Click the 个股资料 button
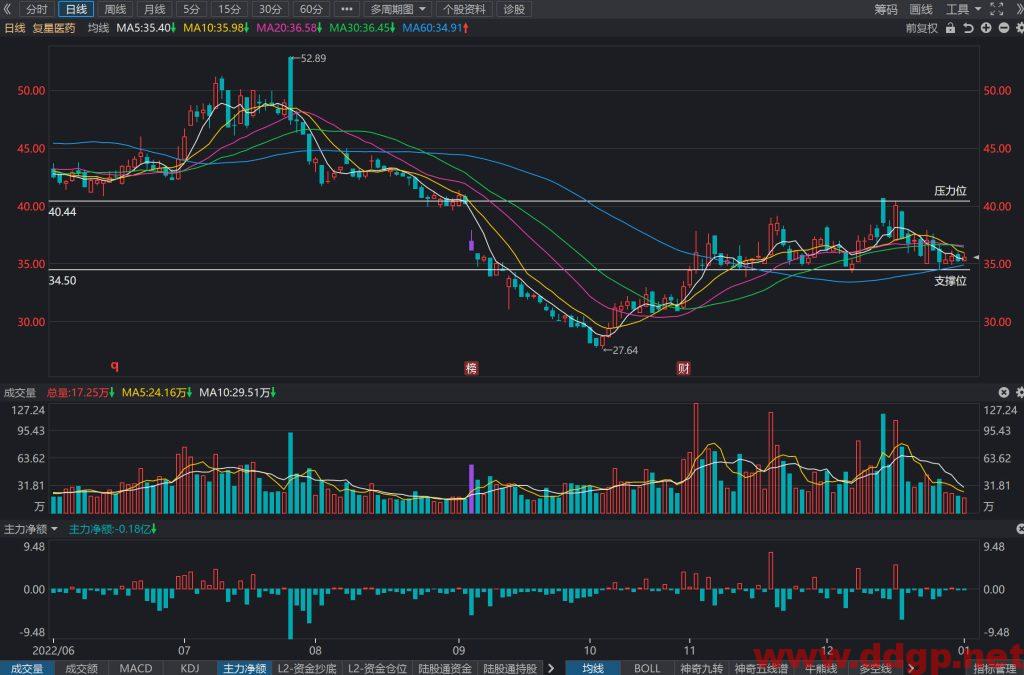1024x675 pixels. 464,9
